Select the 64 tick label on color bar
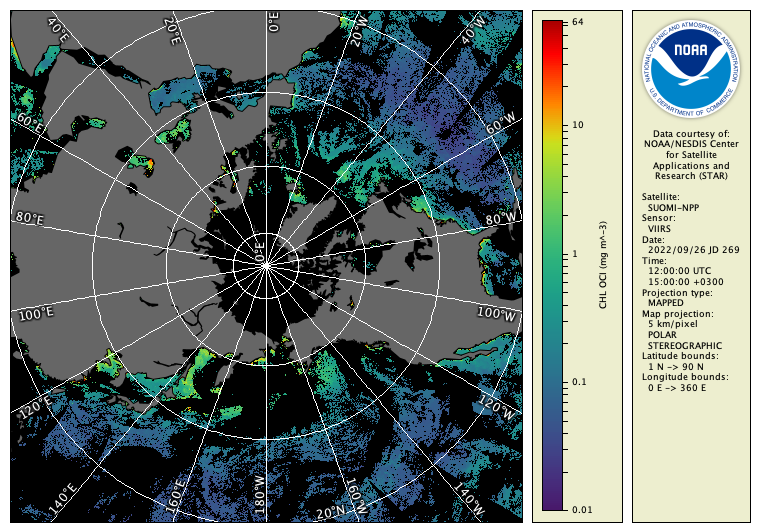This screenshot has height=532, width=760. pos(578,22)
